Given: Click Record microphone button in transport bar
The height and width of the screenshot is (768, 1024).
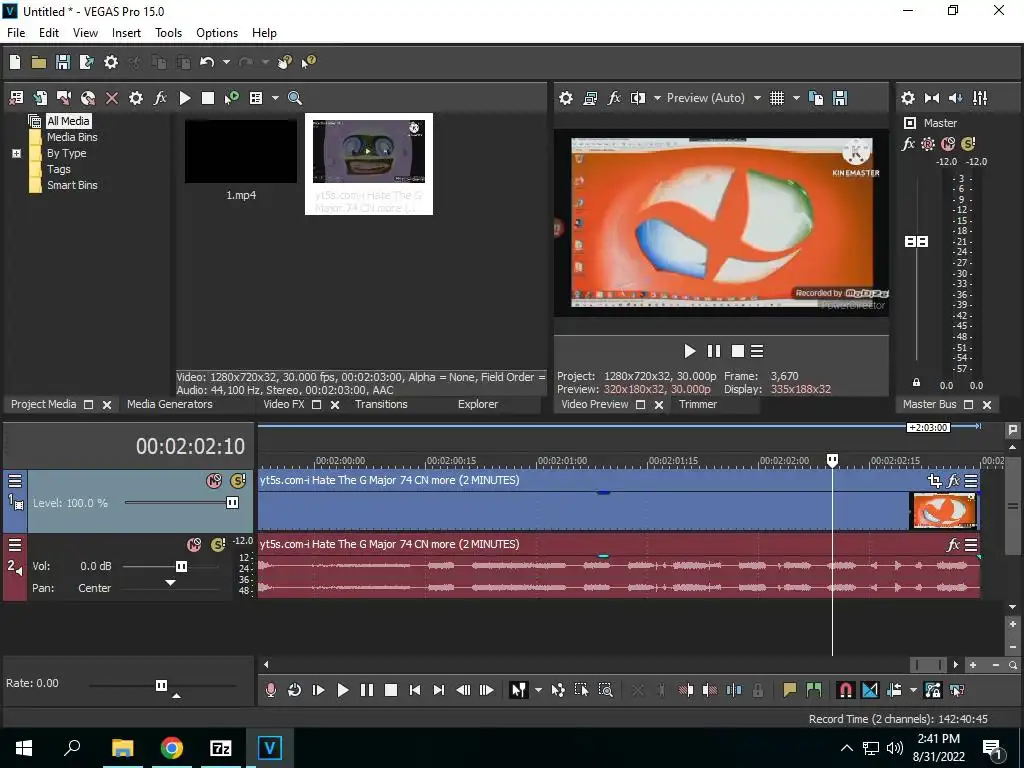Looking at the screenshot, I should pyautogui.click(x=270, y=690).
